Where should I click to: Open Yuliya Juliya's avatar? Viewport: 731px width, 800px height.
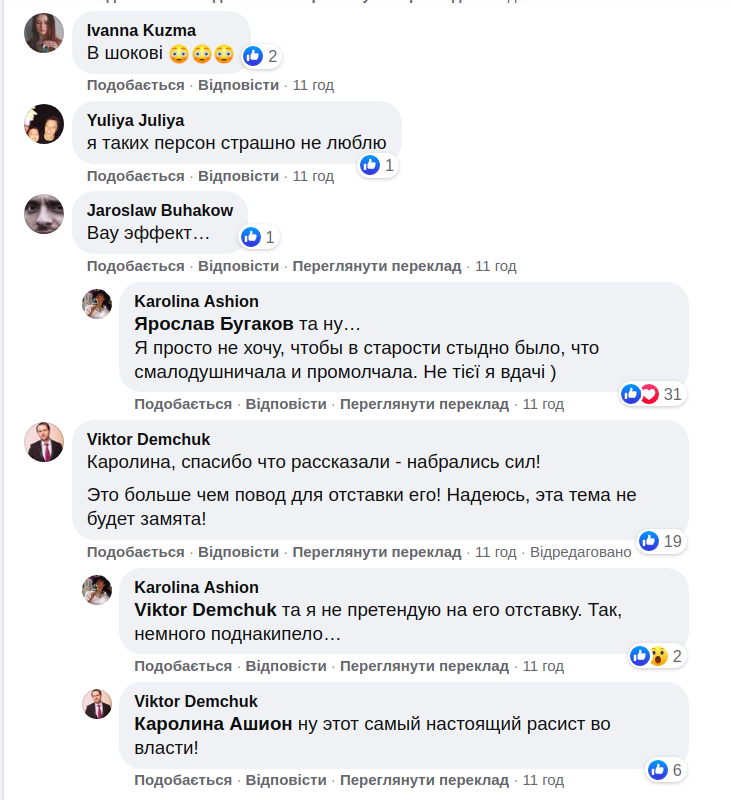[x=44, y=123]
